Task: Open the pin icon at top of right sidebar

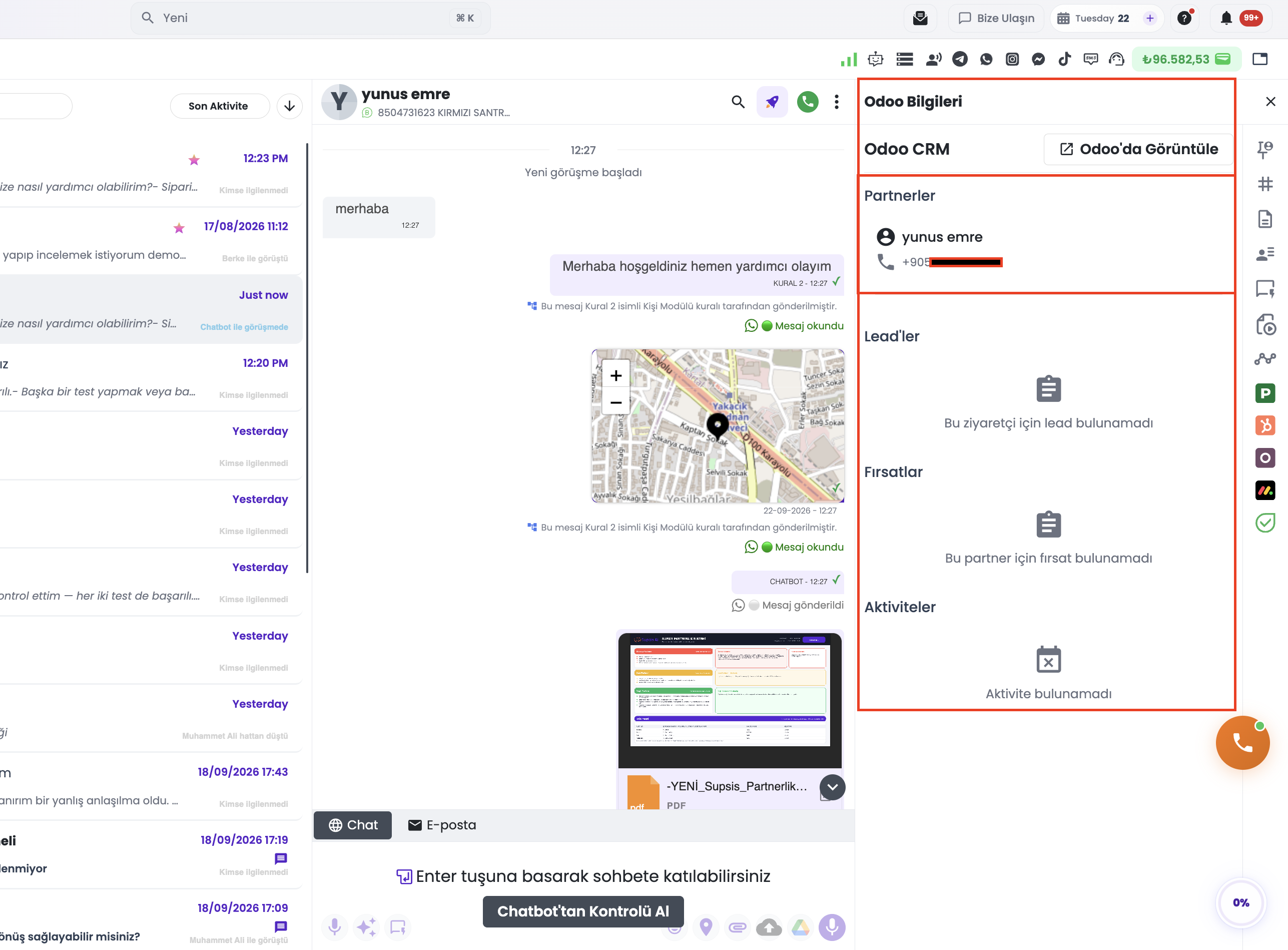Action: 1265,150
